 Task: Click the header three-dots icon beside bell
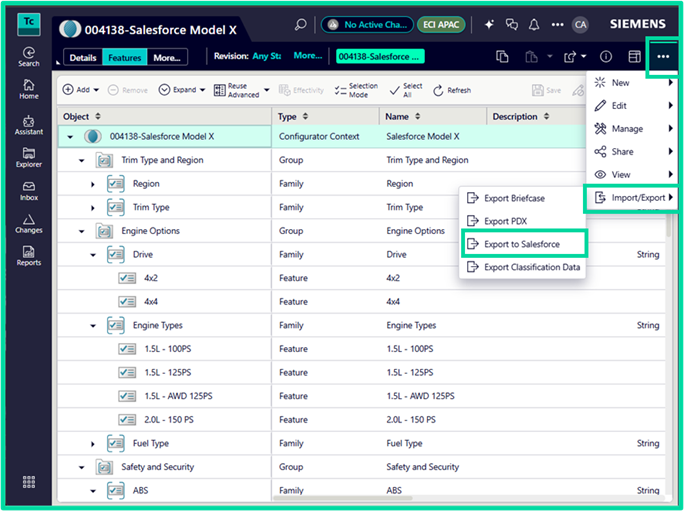coord(557,25)
